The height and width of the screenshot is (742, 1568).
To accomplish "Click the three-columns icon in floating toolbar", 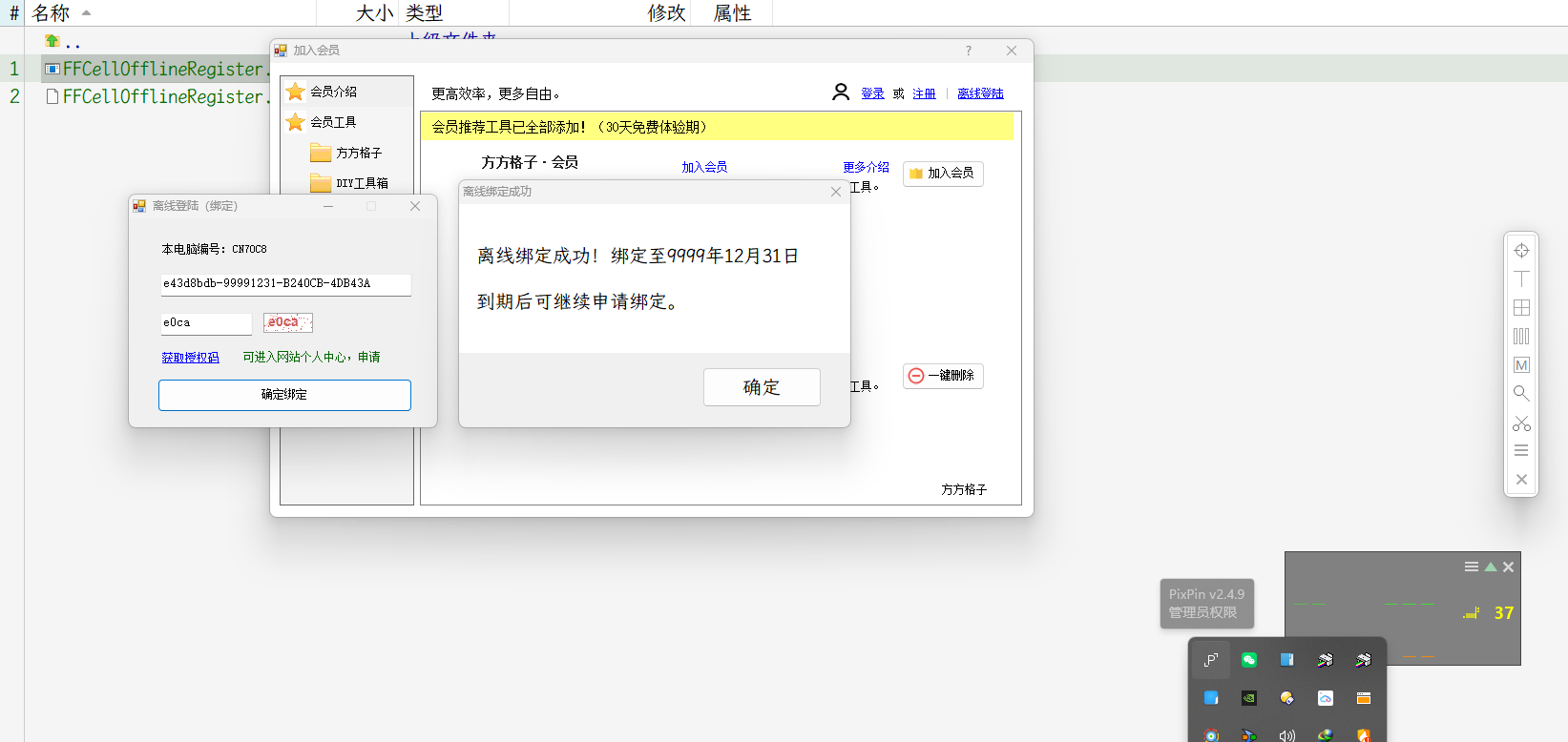I will coord(1521,337).
